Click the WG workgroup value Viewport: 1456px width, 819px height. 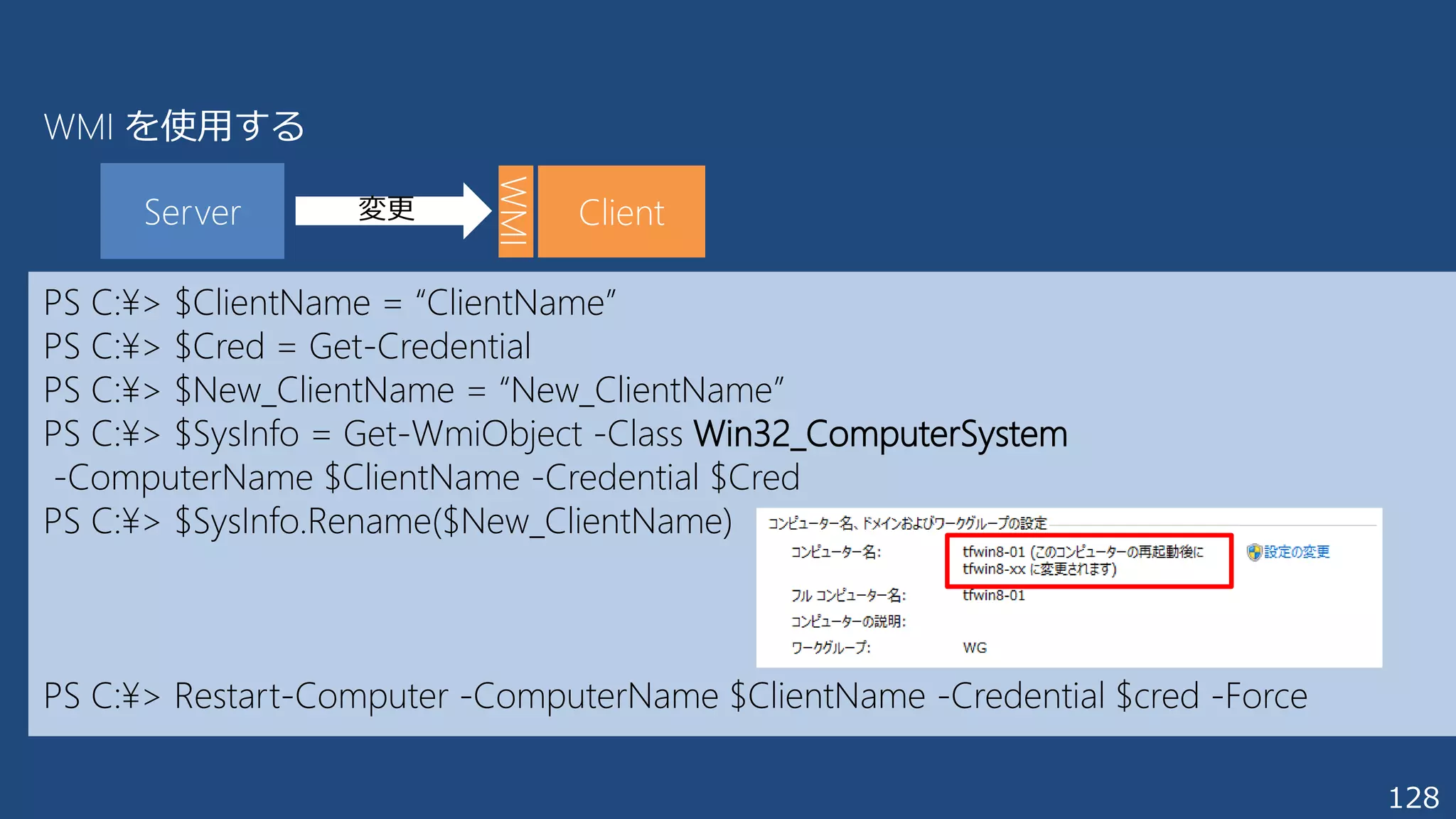tap(975, 648)
